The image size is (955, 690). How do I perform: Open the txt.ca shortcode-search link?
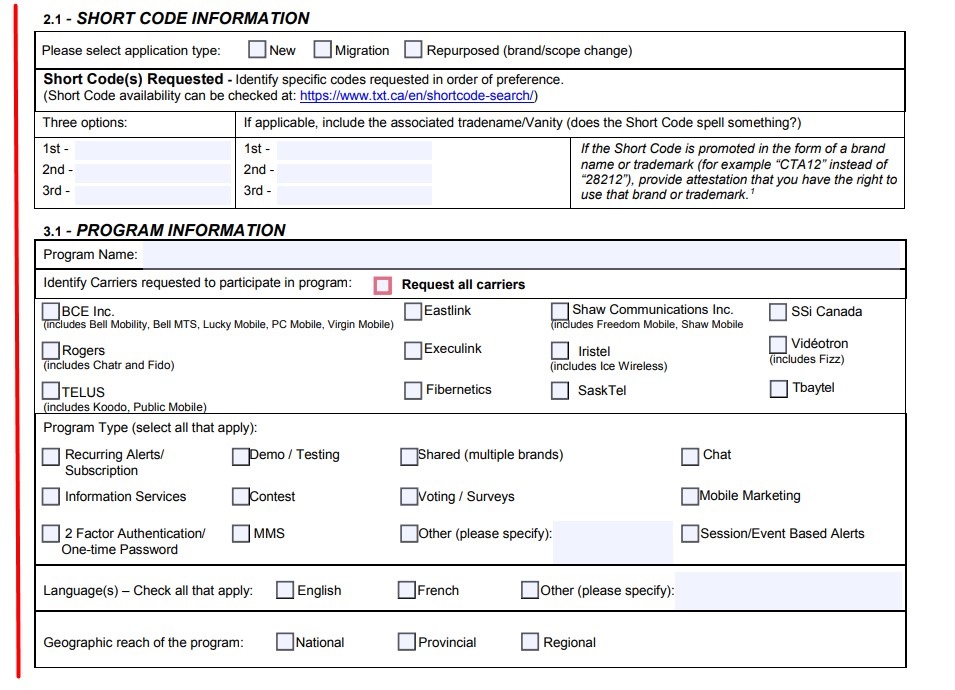point(417,96)
